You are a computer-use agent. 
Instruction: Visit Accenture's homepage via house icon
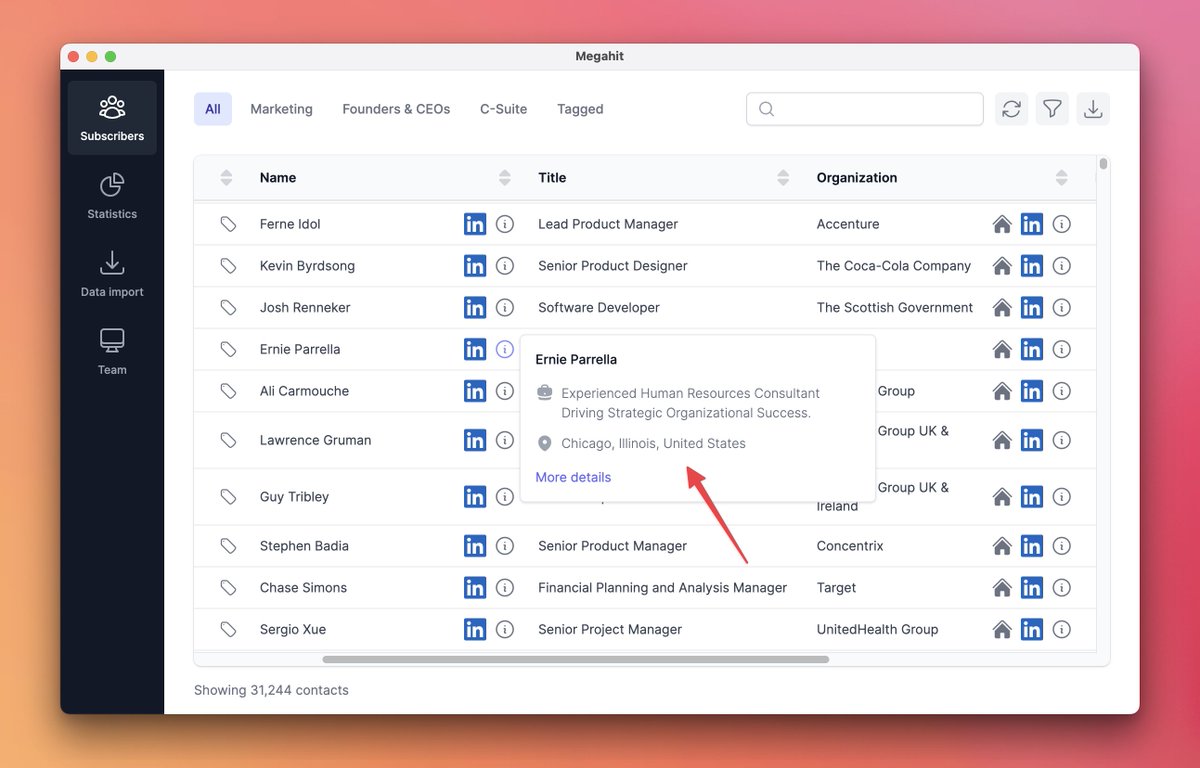(1002, 224)
